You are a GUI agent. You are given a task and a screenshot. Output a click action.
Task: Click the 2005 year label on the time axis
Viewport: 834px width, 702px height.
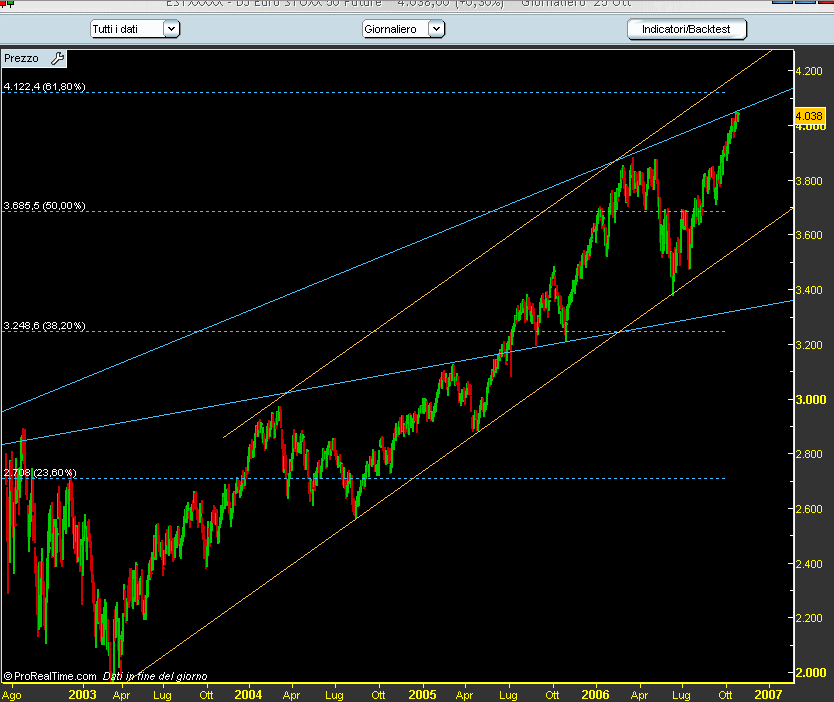tap(422, 695)
